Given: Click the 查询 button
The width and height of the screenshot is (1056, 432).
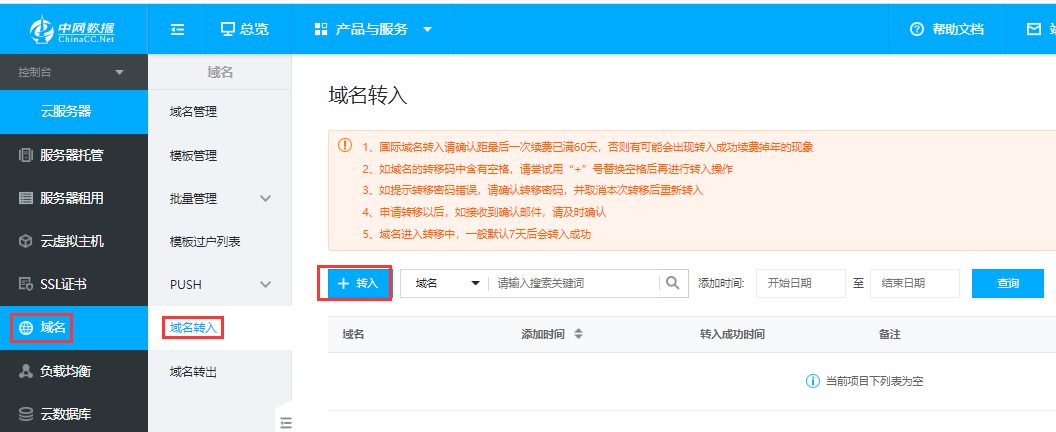Looking at the screenshot, I should point(1007,284).
